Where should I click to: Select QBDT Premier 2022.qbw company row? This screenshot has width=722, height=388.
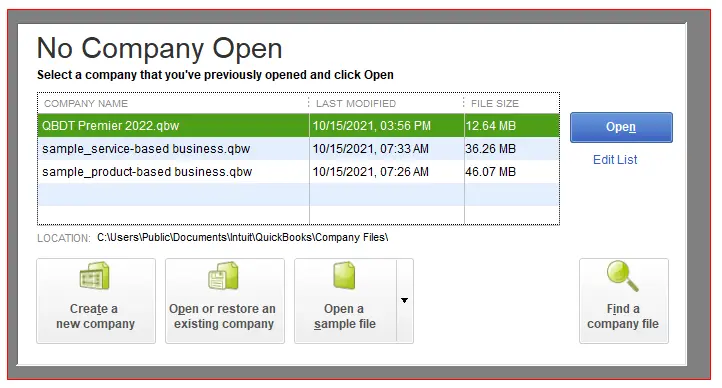pyautogui.click(x=298, y=126)
